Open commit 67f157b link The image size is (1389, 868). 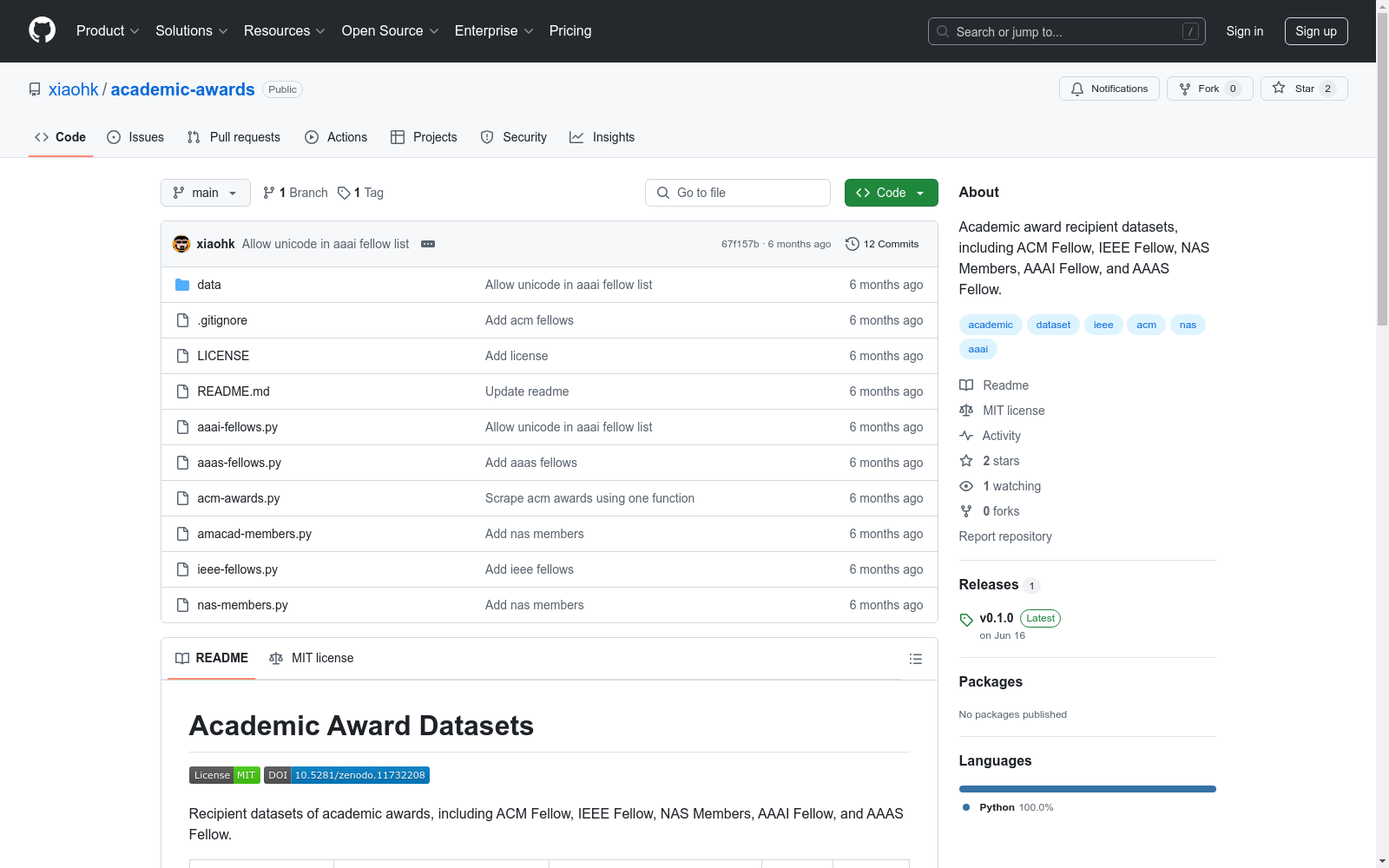(741, 244)
